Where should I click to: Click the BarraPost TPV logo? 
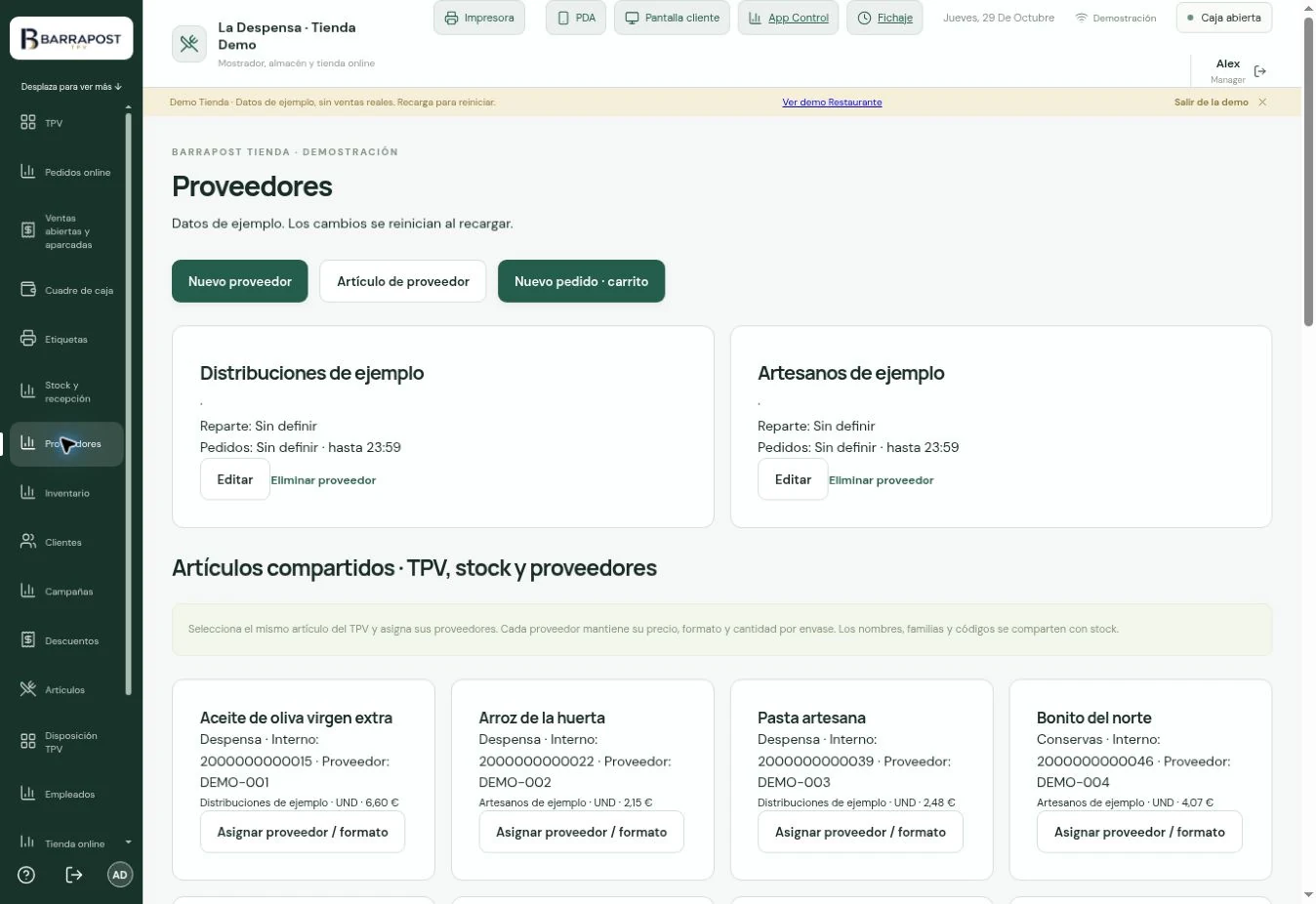71,40
